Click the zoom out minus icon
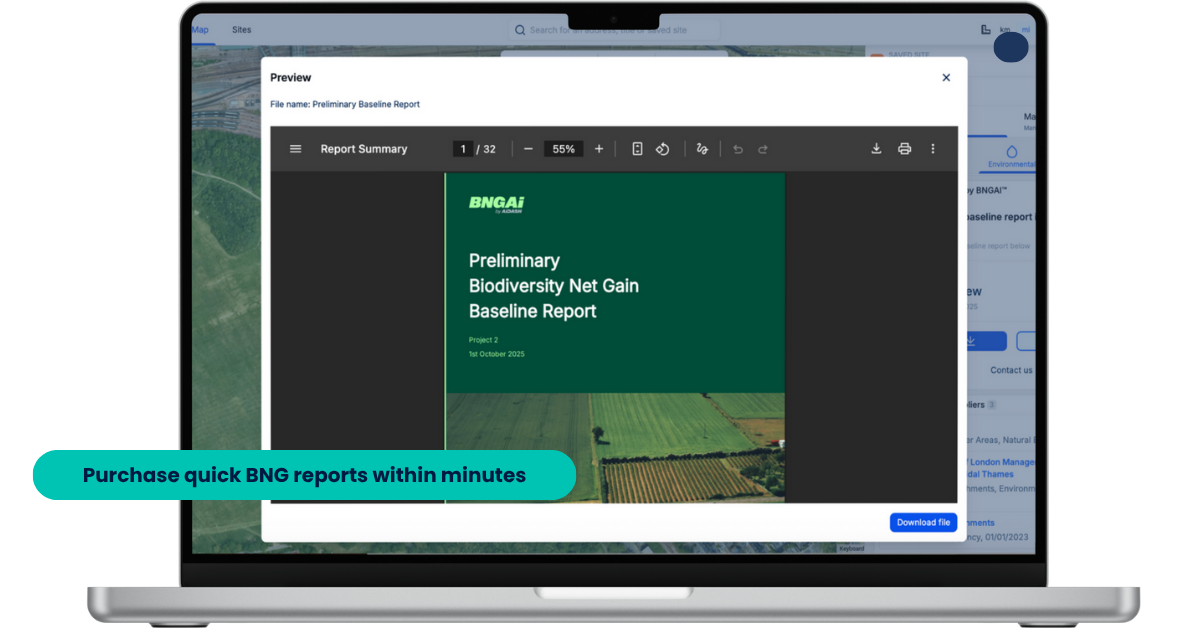Viewport: 1200px width, 628px height. click(x=528, y=149)
